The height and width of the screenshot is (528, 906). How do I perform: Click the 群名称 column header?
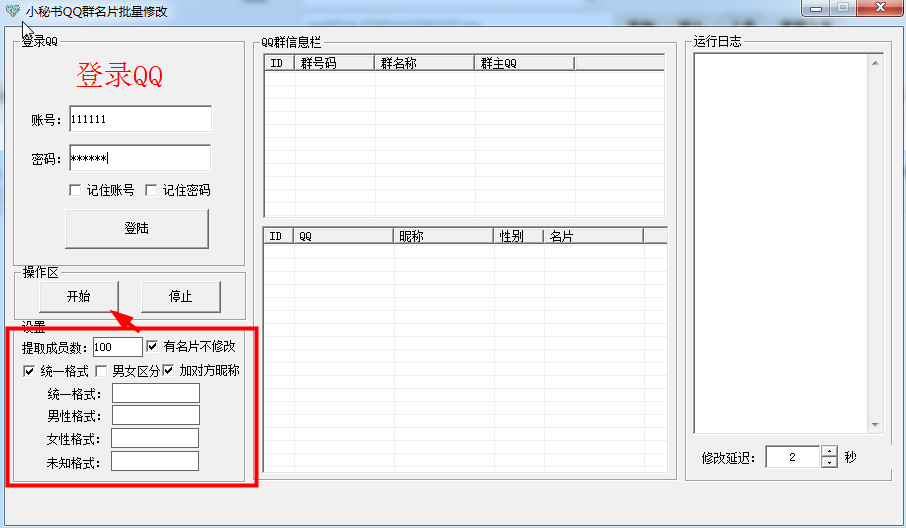[x=425, y=63]
